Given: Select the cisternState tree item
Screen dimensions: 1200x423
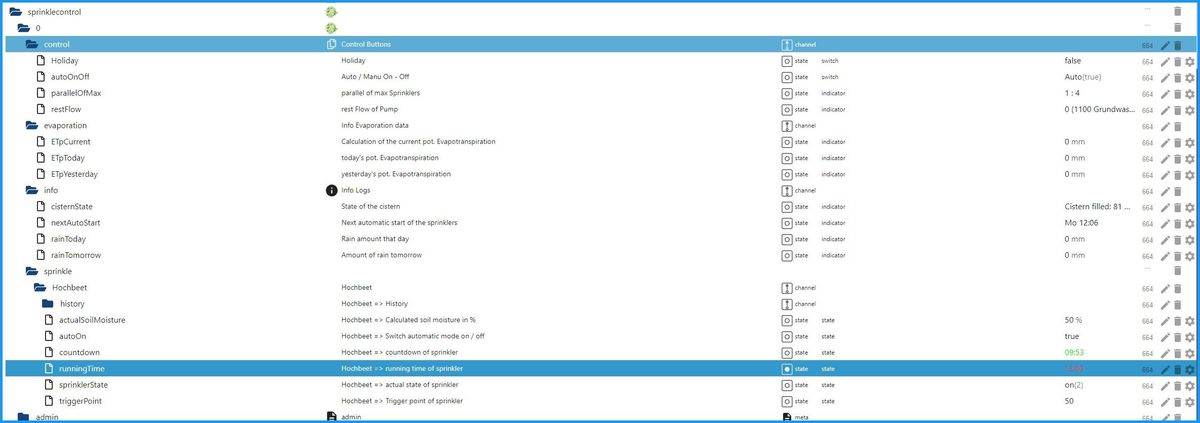Looking at the screenshot, I should pos(72,207).
